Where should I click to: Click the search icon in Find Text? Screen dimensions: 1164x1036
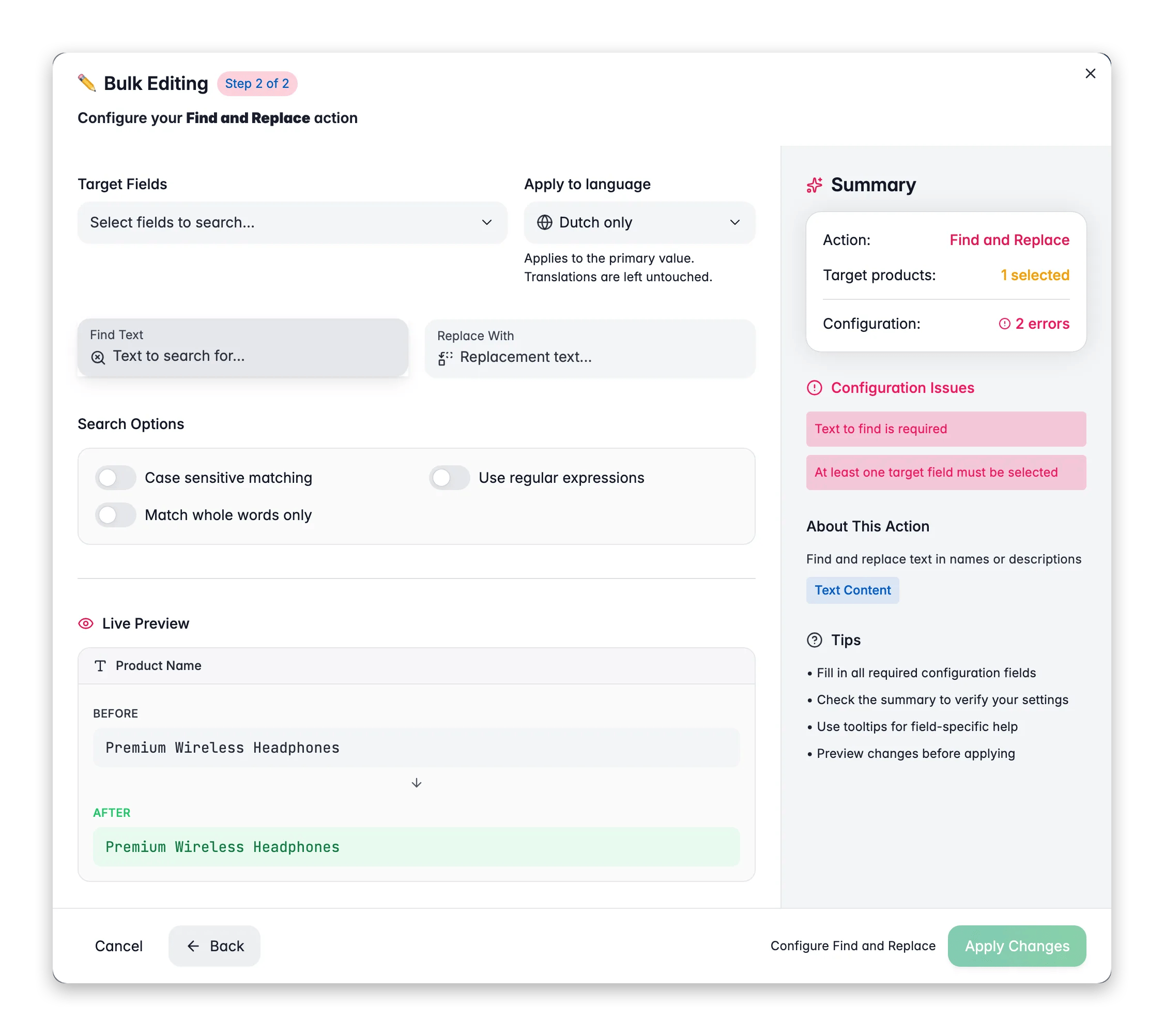click(x=98, y=357)
